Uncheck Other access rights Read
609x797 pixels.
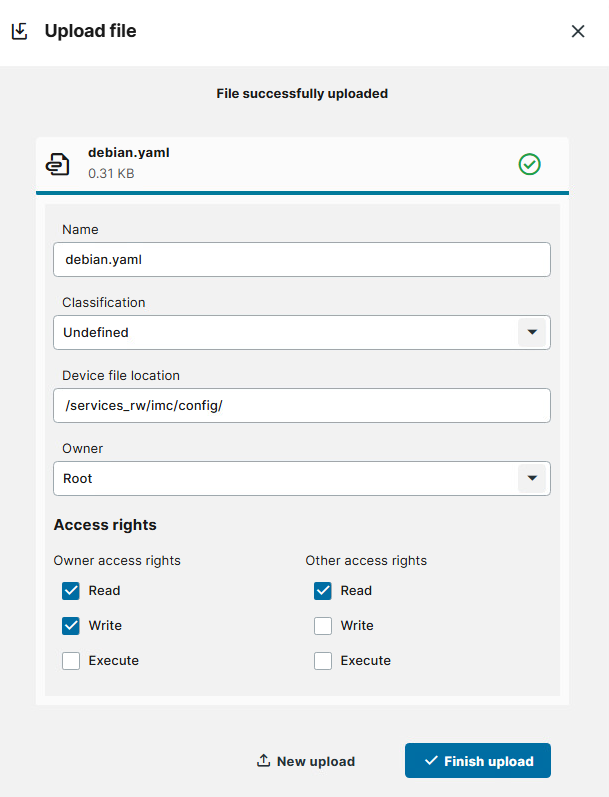pos(323,591)
